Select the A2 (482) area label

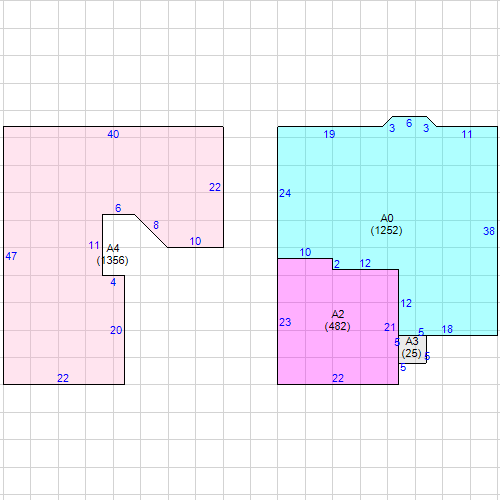point(338,320)
